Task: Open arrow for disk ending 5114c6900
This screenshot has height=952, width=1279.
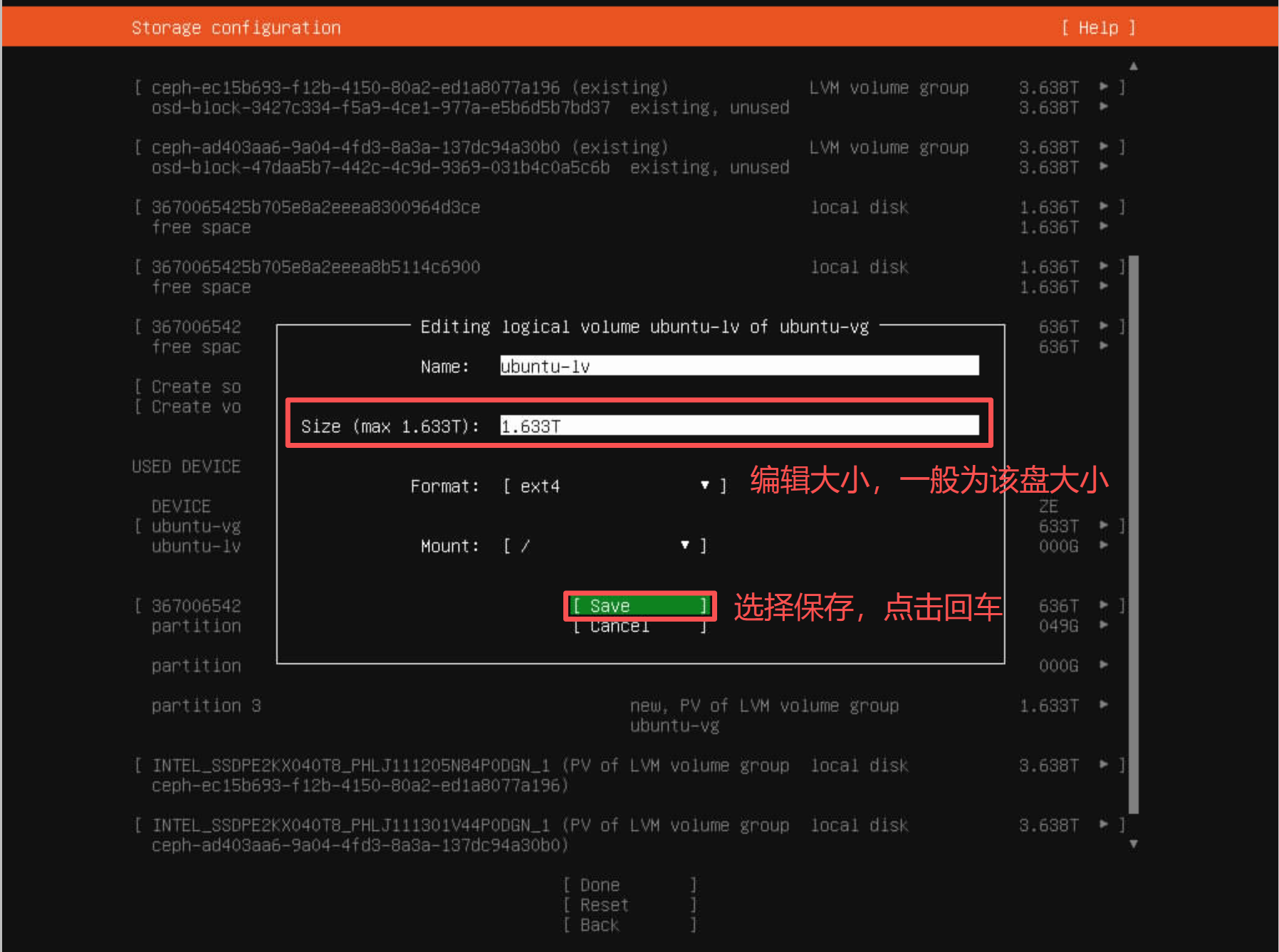Action: tap(1103, 266)
